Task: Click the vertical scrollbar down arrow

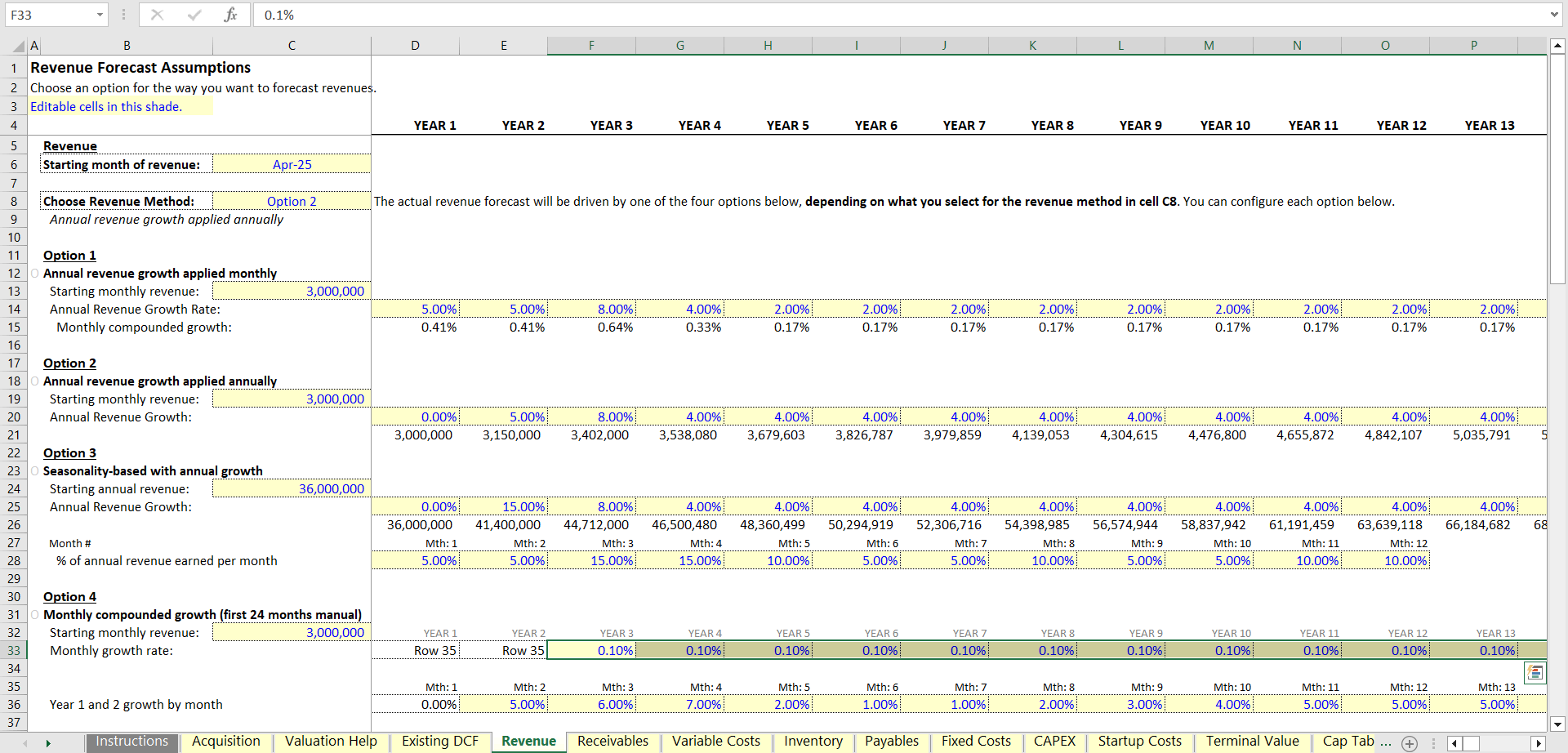Action: click(x=1558, y=724)
